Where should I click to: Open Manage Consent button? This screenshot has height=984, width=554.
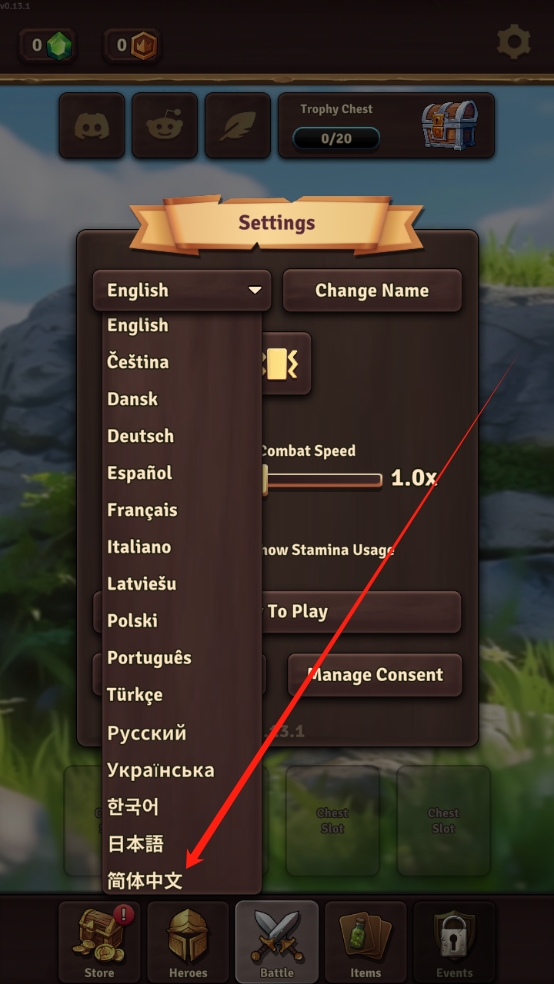pyautogui.click(x=375, y=675)
